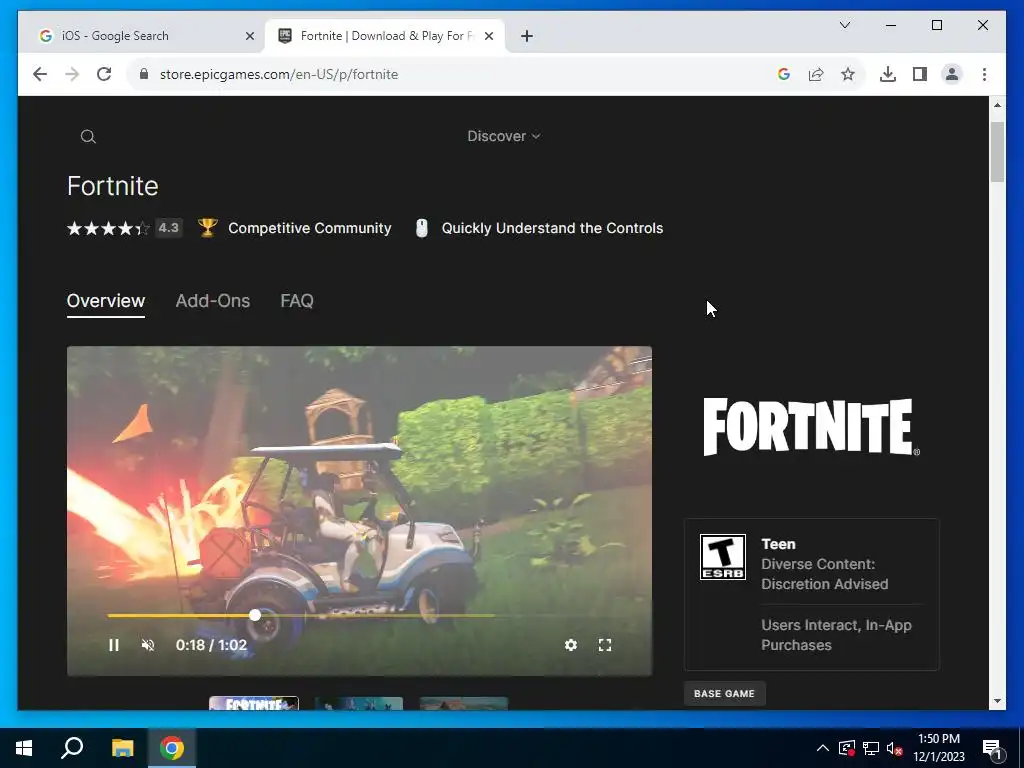The width and height of the screenshot is (1024, 768).
Task: Open the tab search chevron
Action: tap(845, 25)
